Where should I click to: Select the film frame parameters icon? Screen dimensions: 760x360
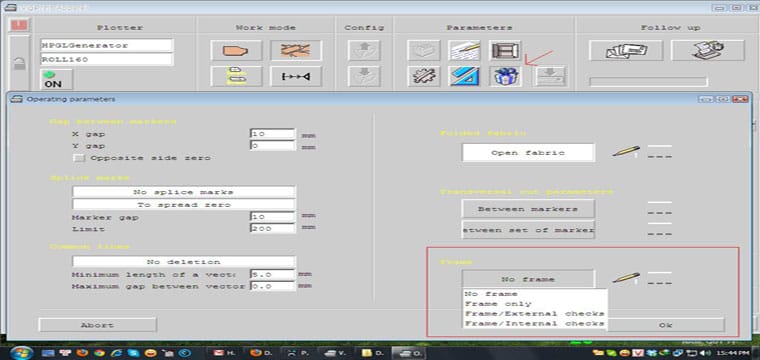[505, 50]
